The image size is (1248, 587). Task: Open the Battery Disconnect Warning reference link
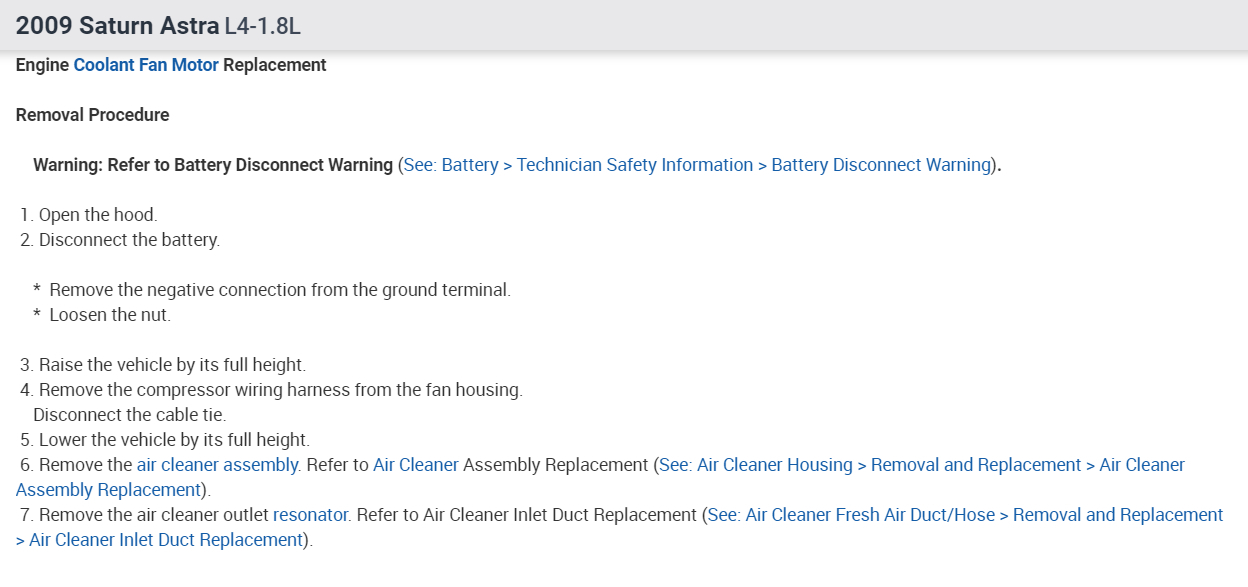point(696,165)
